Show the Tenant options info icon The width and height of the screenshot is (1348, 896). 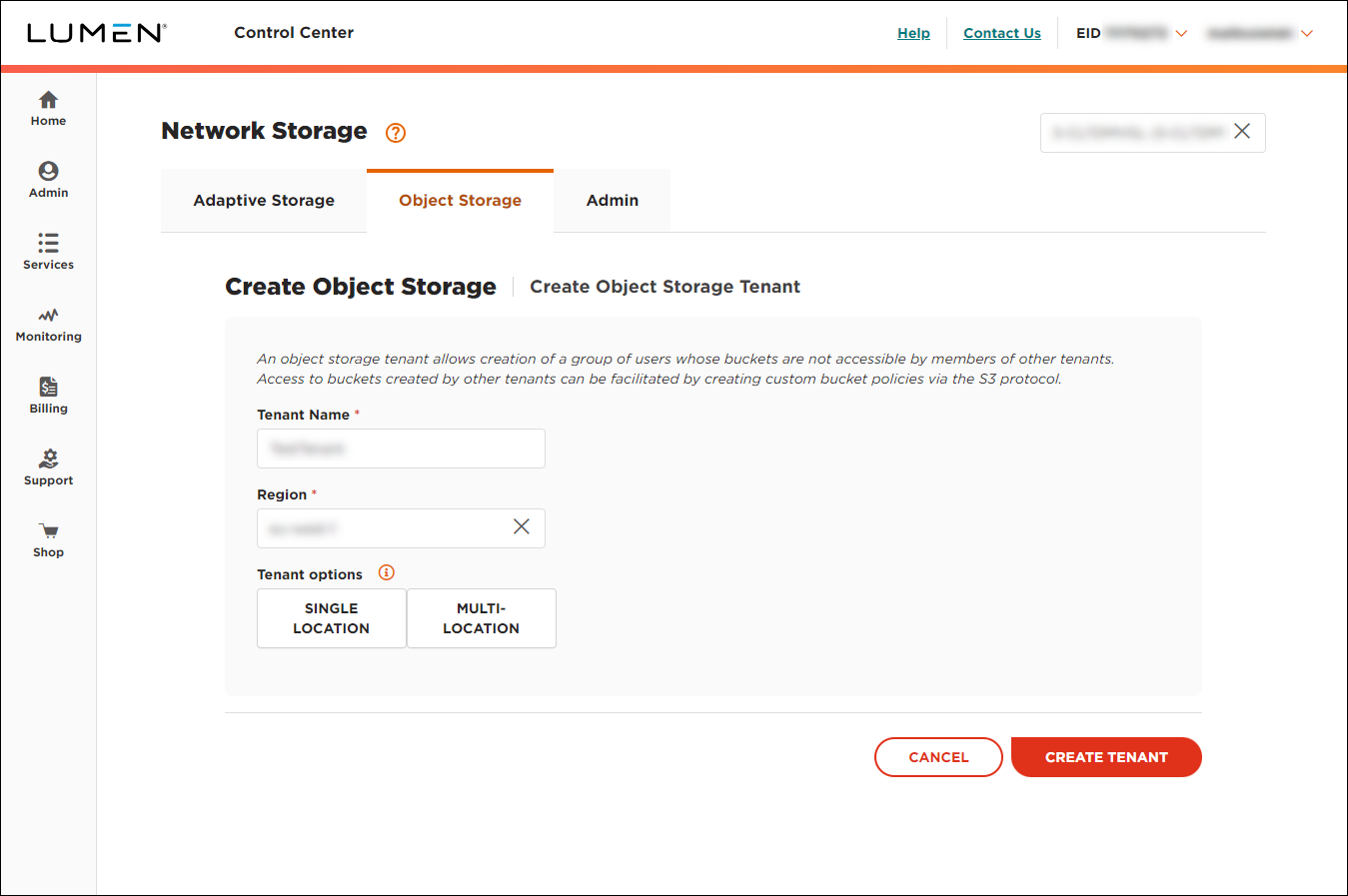coord(387,572)
